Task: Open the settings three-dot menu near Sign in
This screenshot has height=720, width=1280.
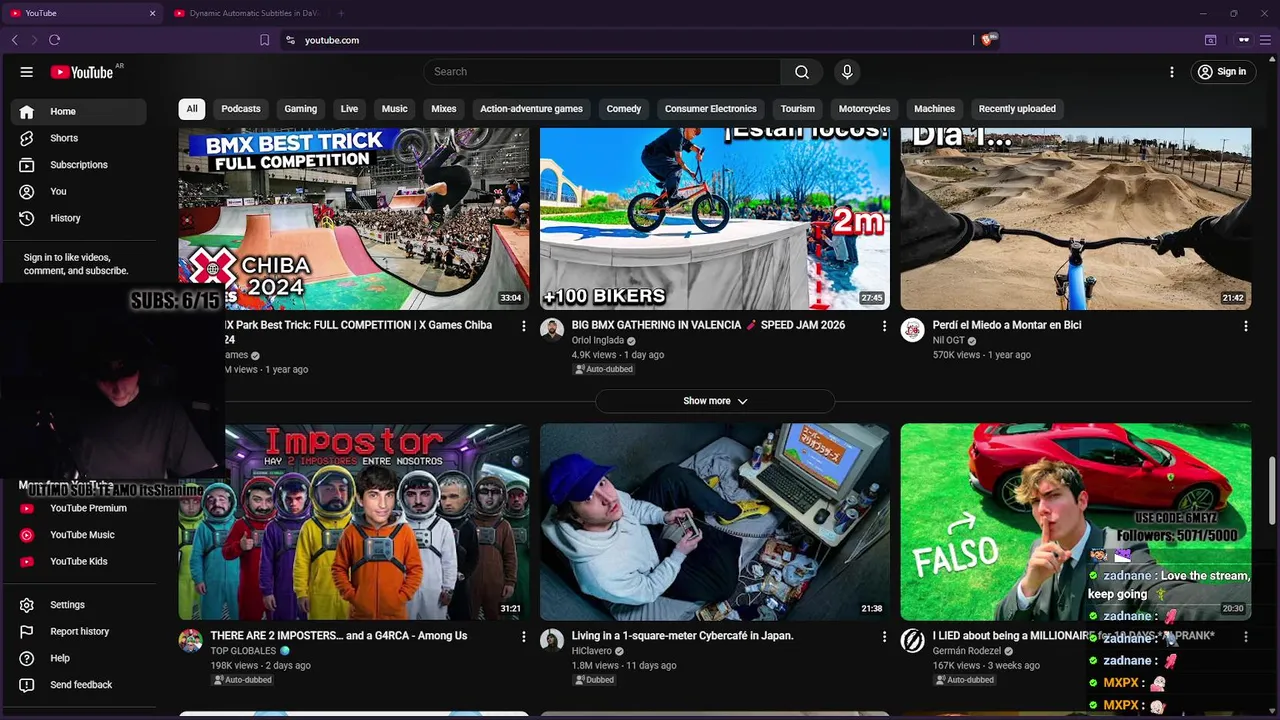Action: tap(1172, 72)
